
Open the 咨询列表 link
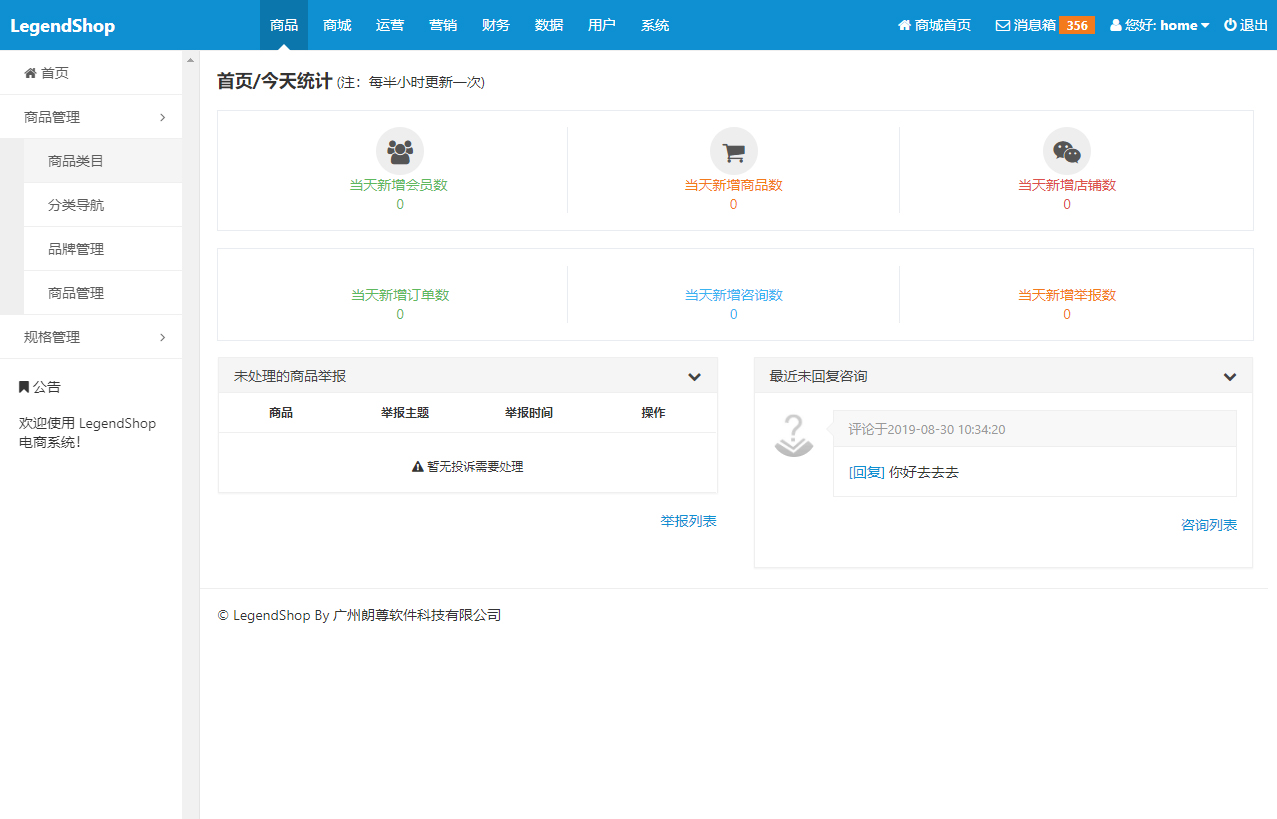1209,525
